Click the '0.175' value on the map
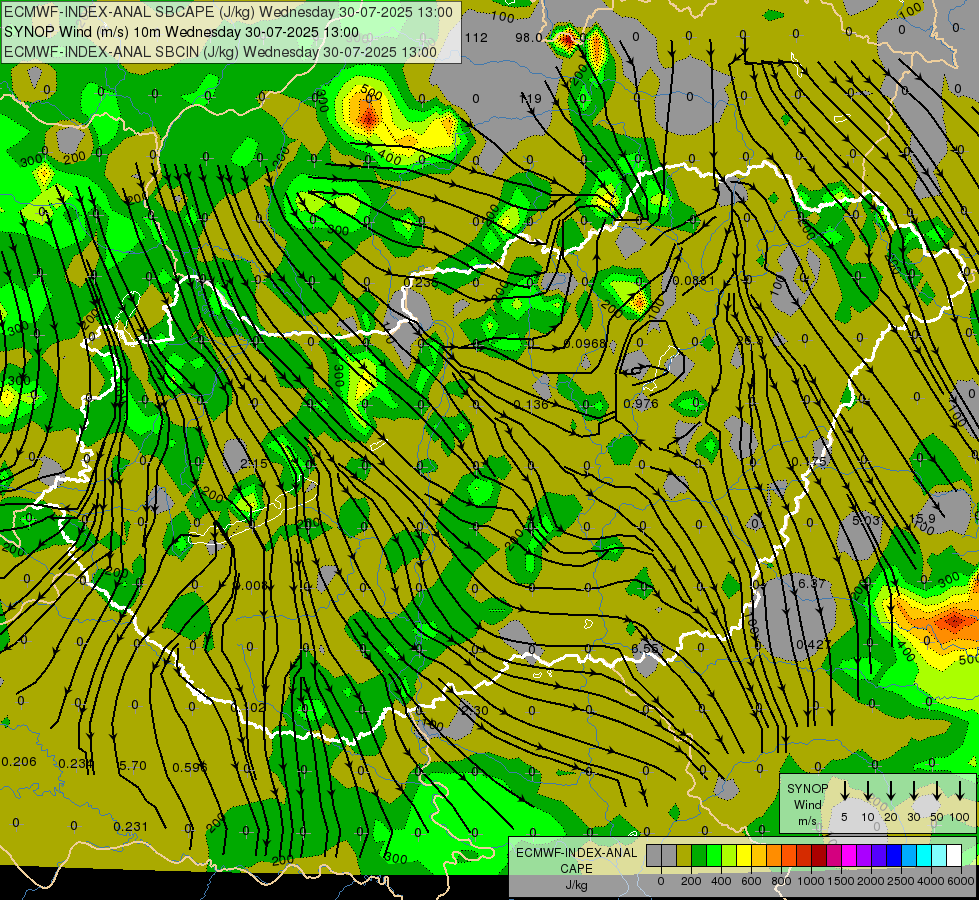979x900 pixels. (x=809, y=462)
